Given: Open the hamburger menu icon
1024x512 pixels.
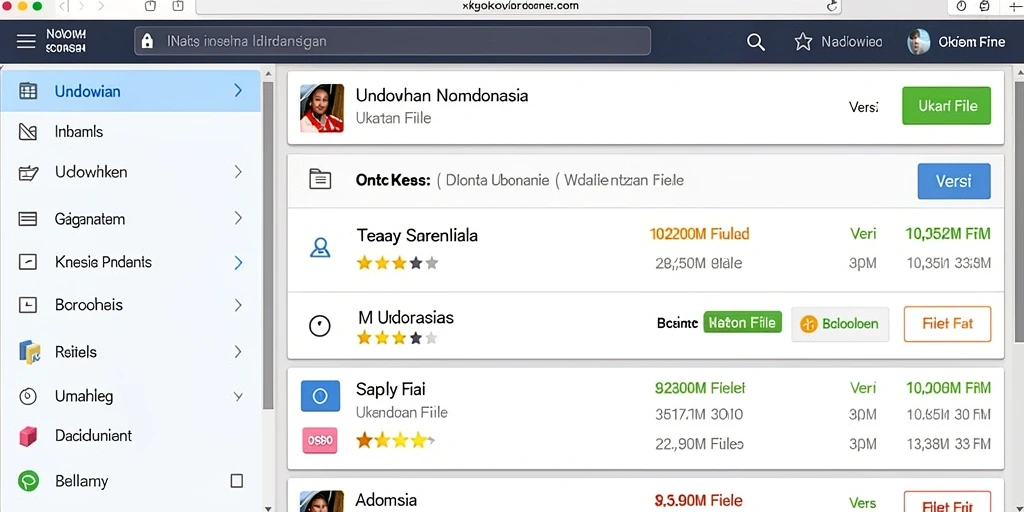Looking at the screenshot, I should pos(26,41).
